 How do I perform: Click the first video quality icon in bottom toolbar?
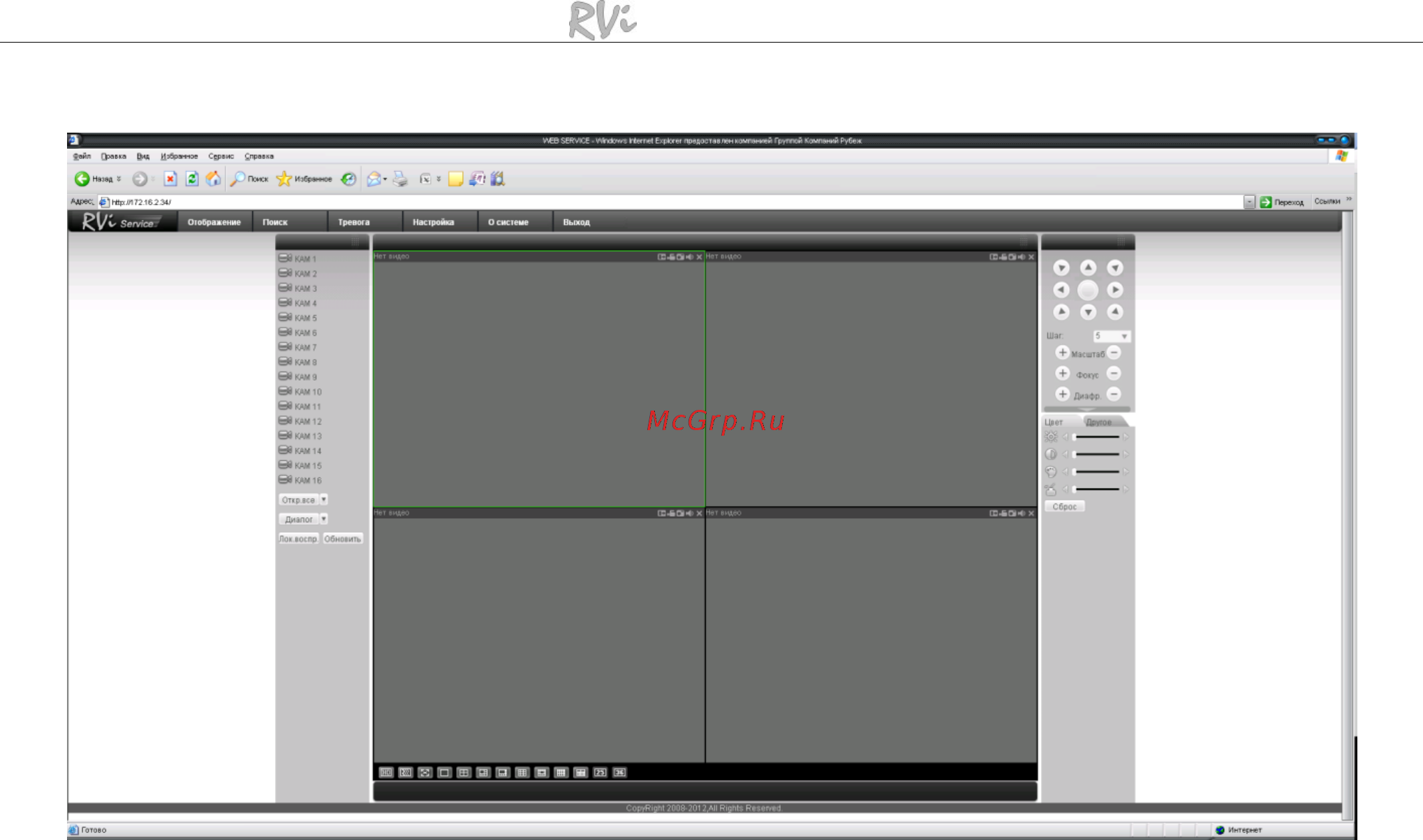click(386, 772)
